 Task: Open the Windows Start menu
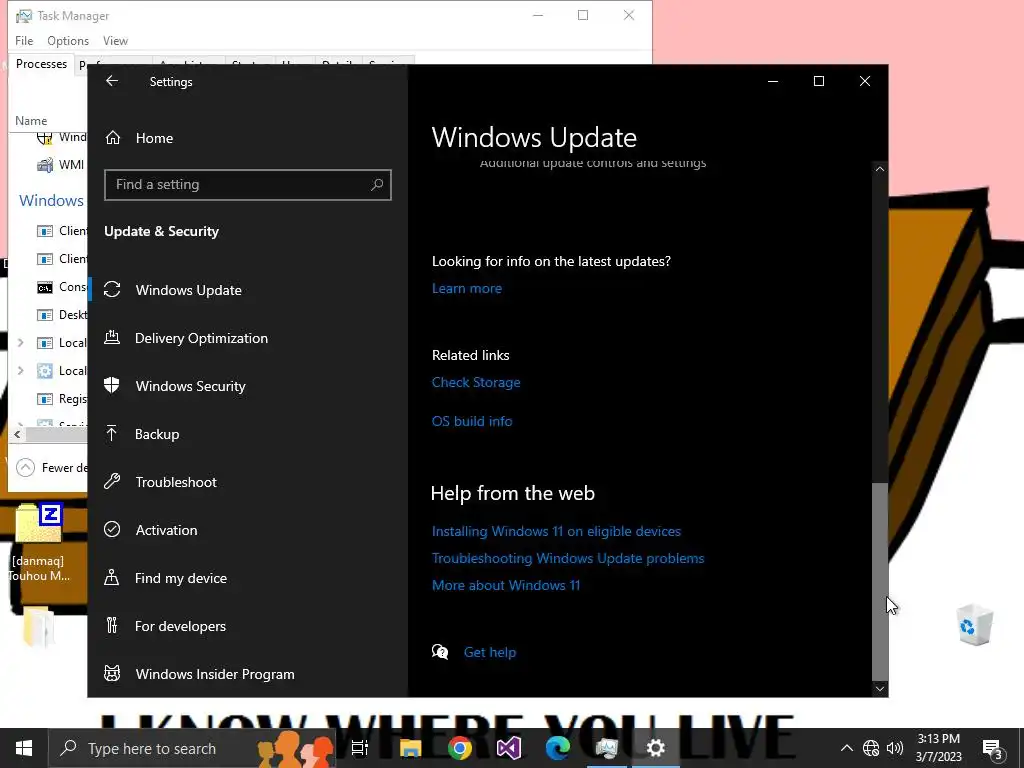coord(24,748)
